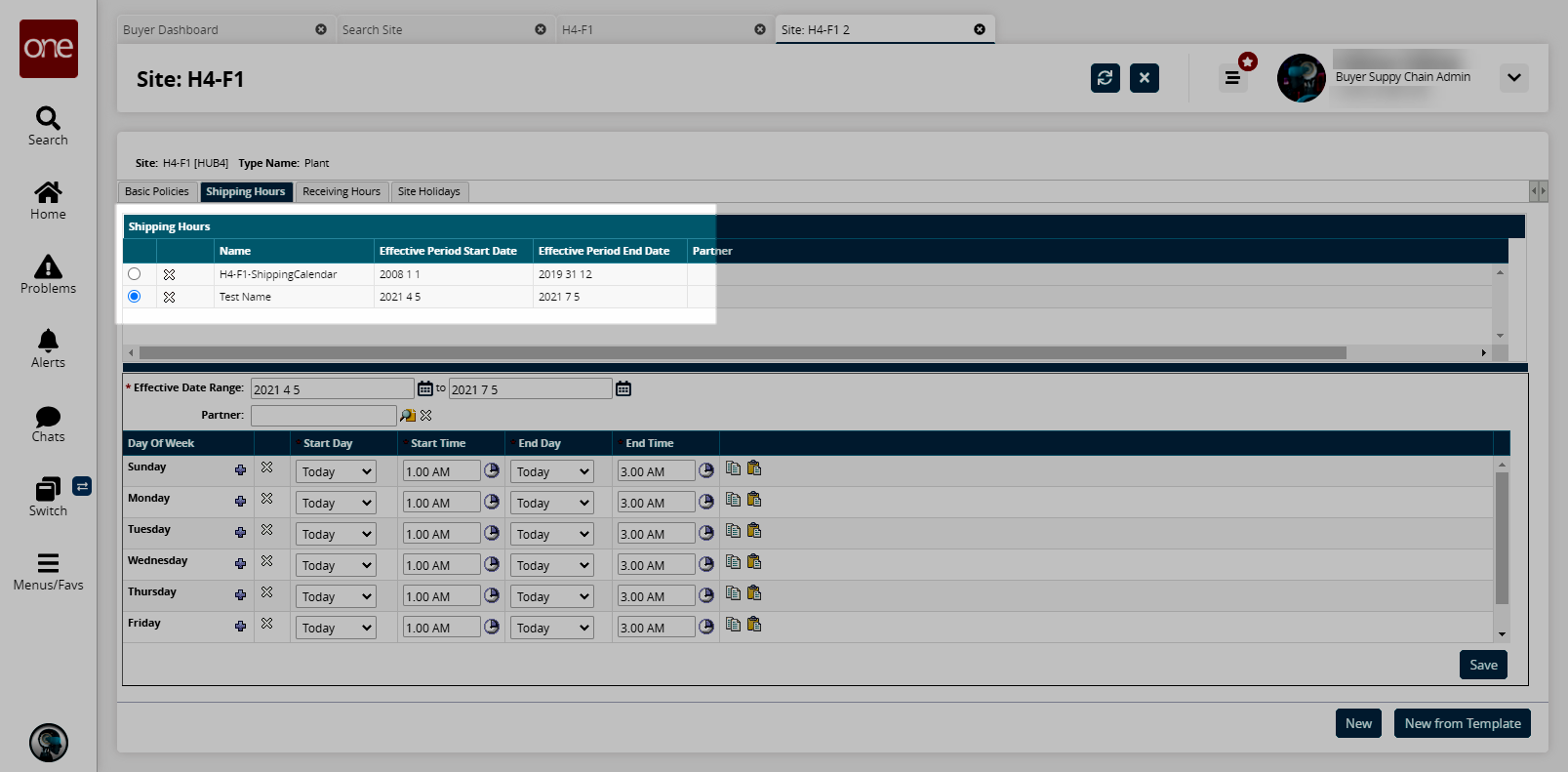This screenshot has height=772, width=1568.
Task: Select the Test Name radio button
Action: (x=135, y=297)
